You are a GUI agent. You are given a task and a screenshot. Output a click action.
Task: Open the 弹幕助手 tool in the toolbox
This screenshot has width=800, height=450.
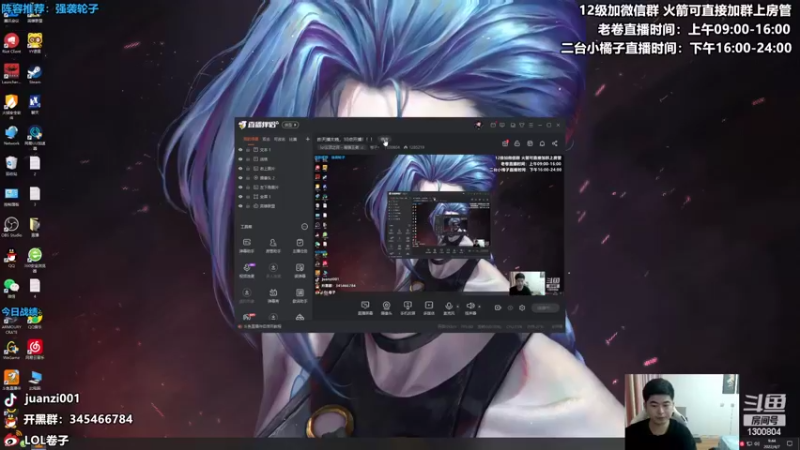[246, 245]
